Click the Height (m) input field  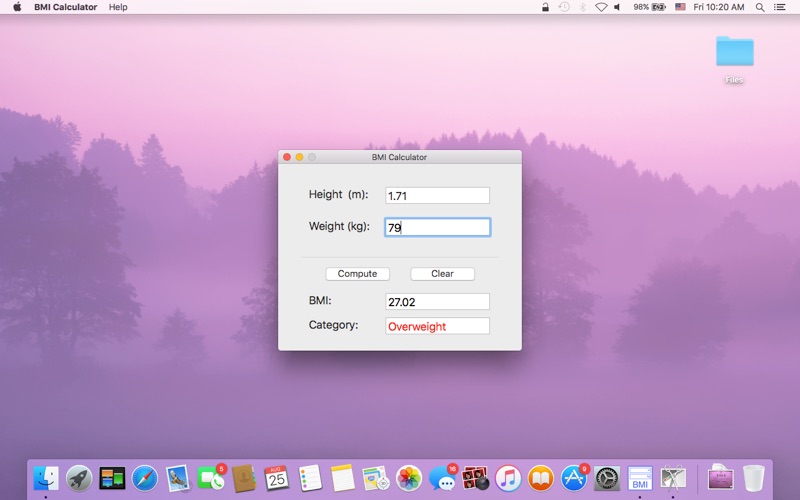click(437, 196)
